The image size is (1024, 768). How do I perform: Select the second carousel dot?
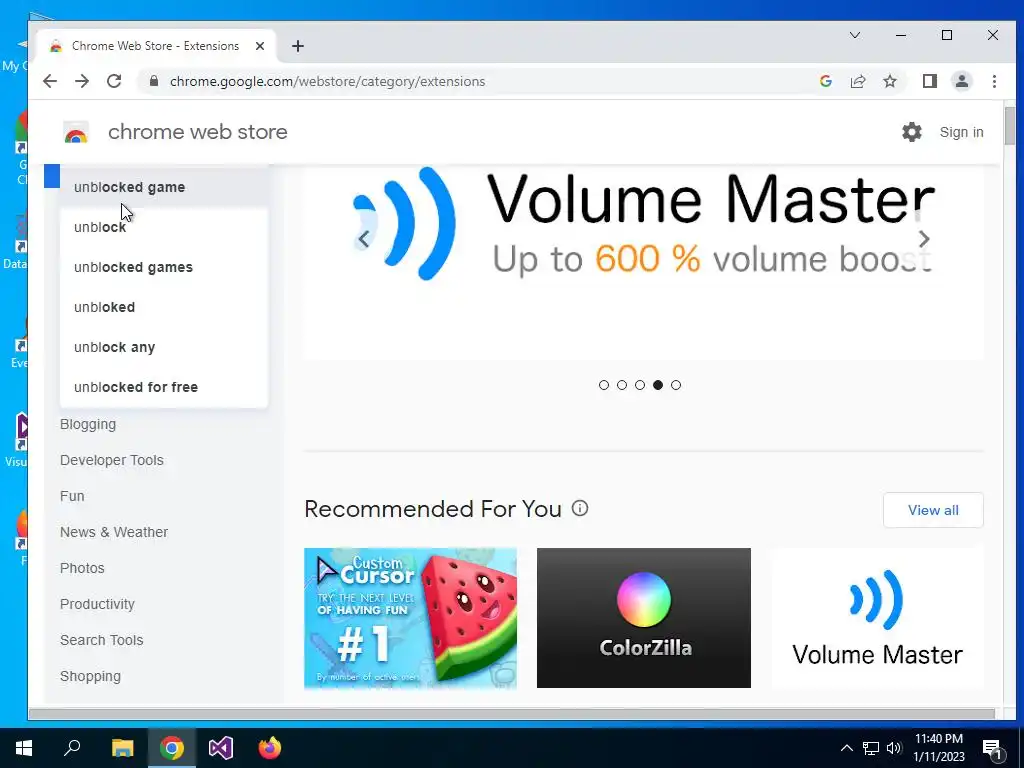(x=622, y=385)
